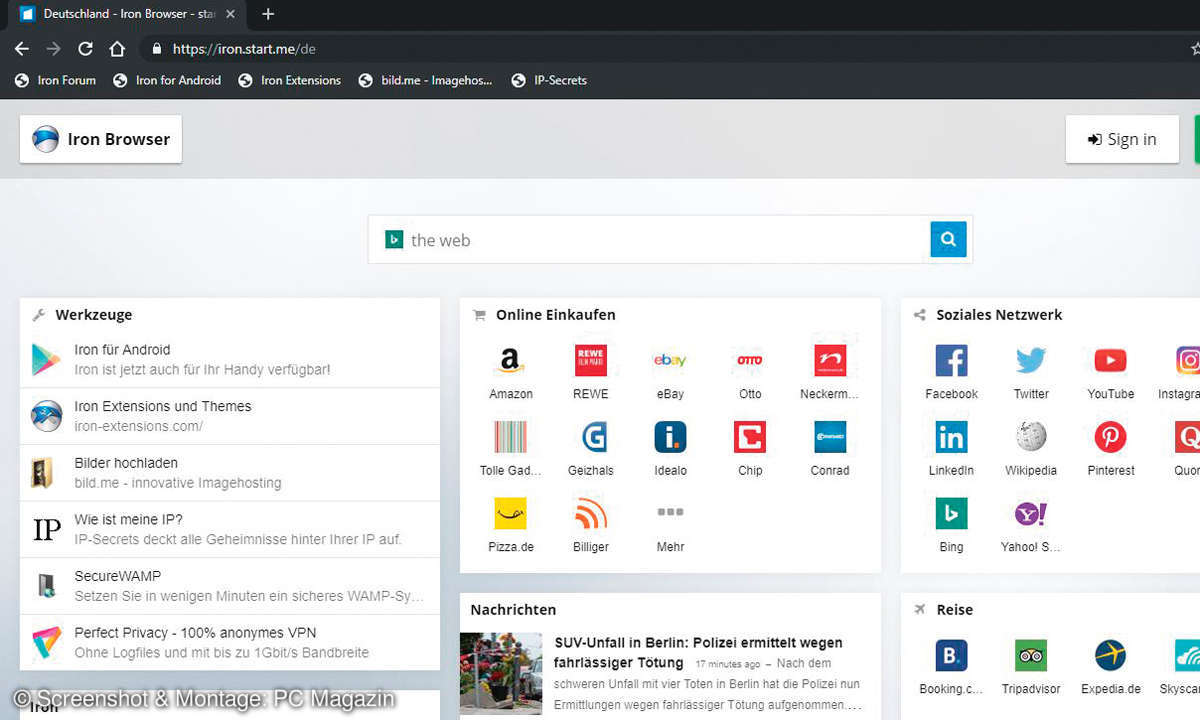Open the Otto shop icon

pos(750,361)
